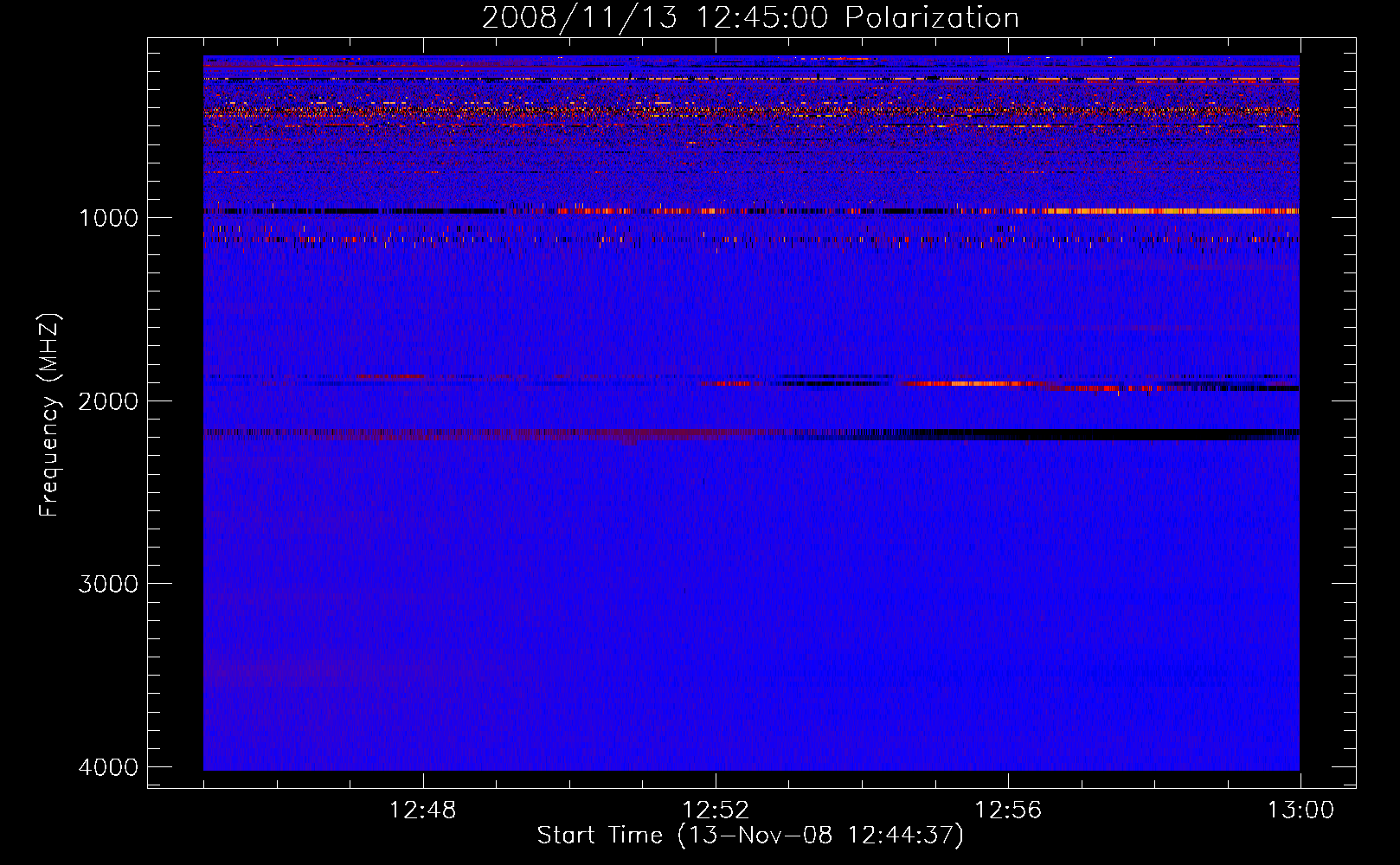Click the '12:52' time tick label
Viewport: 1400px width, 865px height.
pyautogui.click(x=716, y=811)
